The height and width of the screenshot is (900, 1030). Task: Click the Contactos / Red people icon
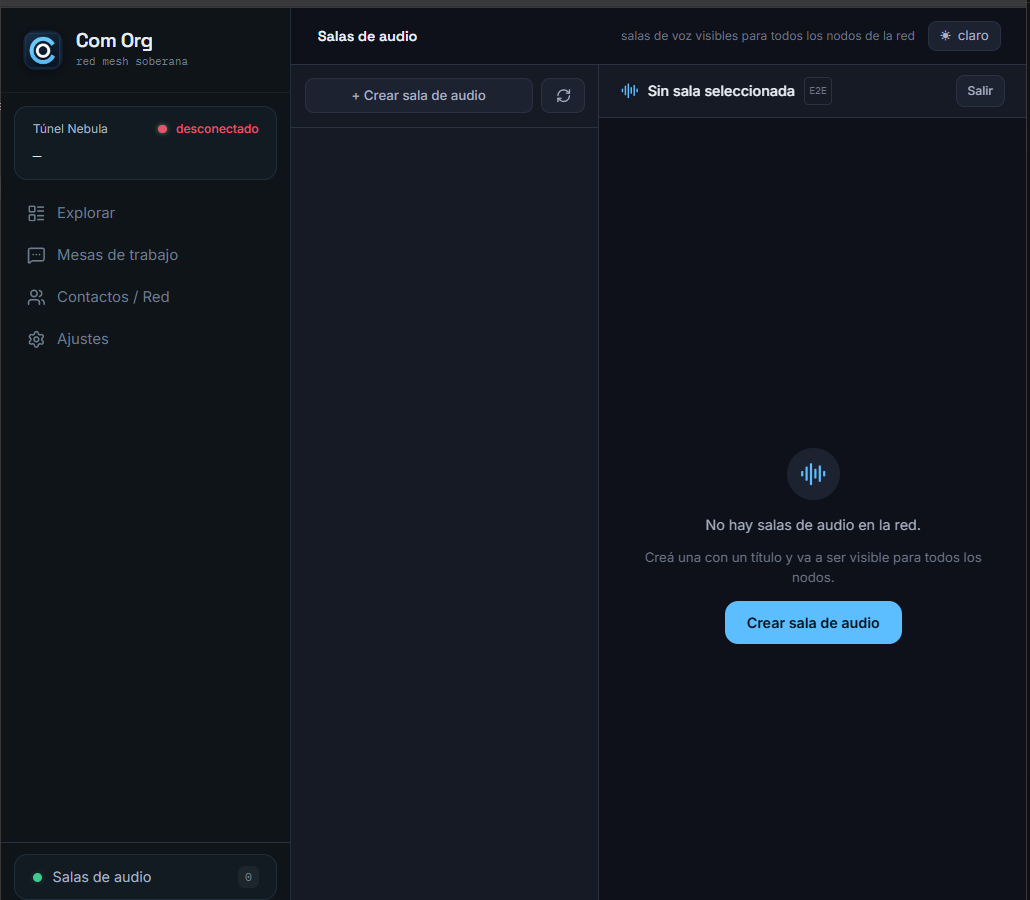[x=36, y=298]
